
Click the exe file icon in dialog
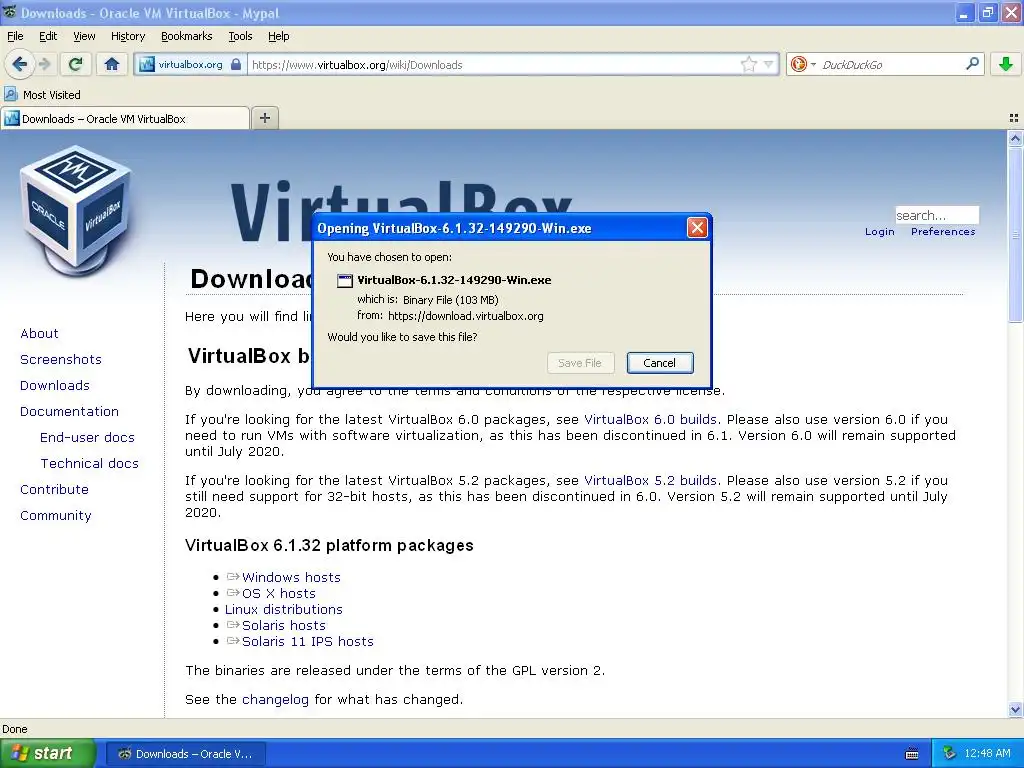344,281
